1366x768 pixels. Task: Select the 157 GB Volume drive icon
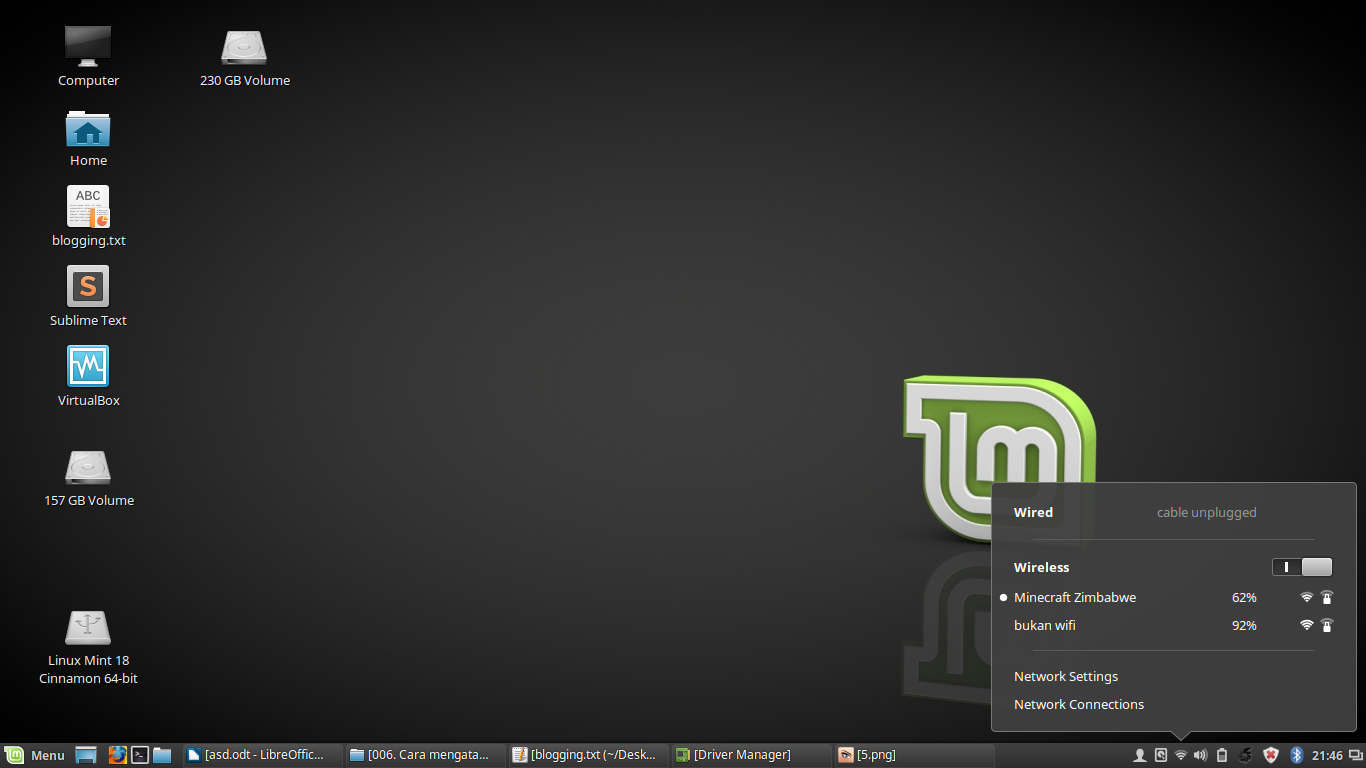88,467
